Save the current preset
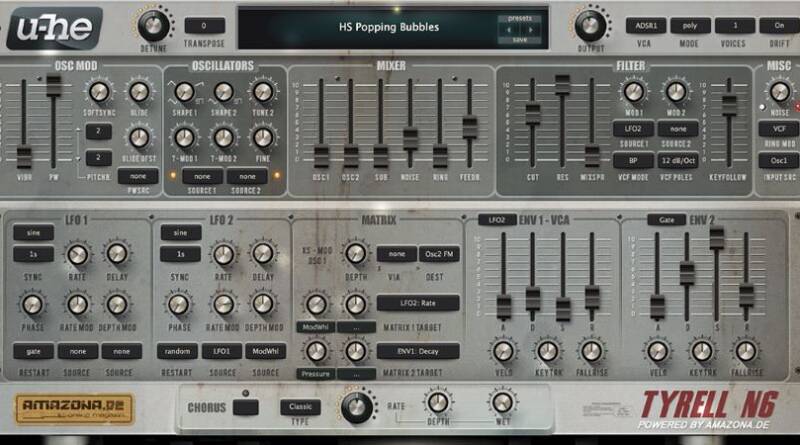800x445 pixels. click(x=520, y=40)
